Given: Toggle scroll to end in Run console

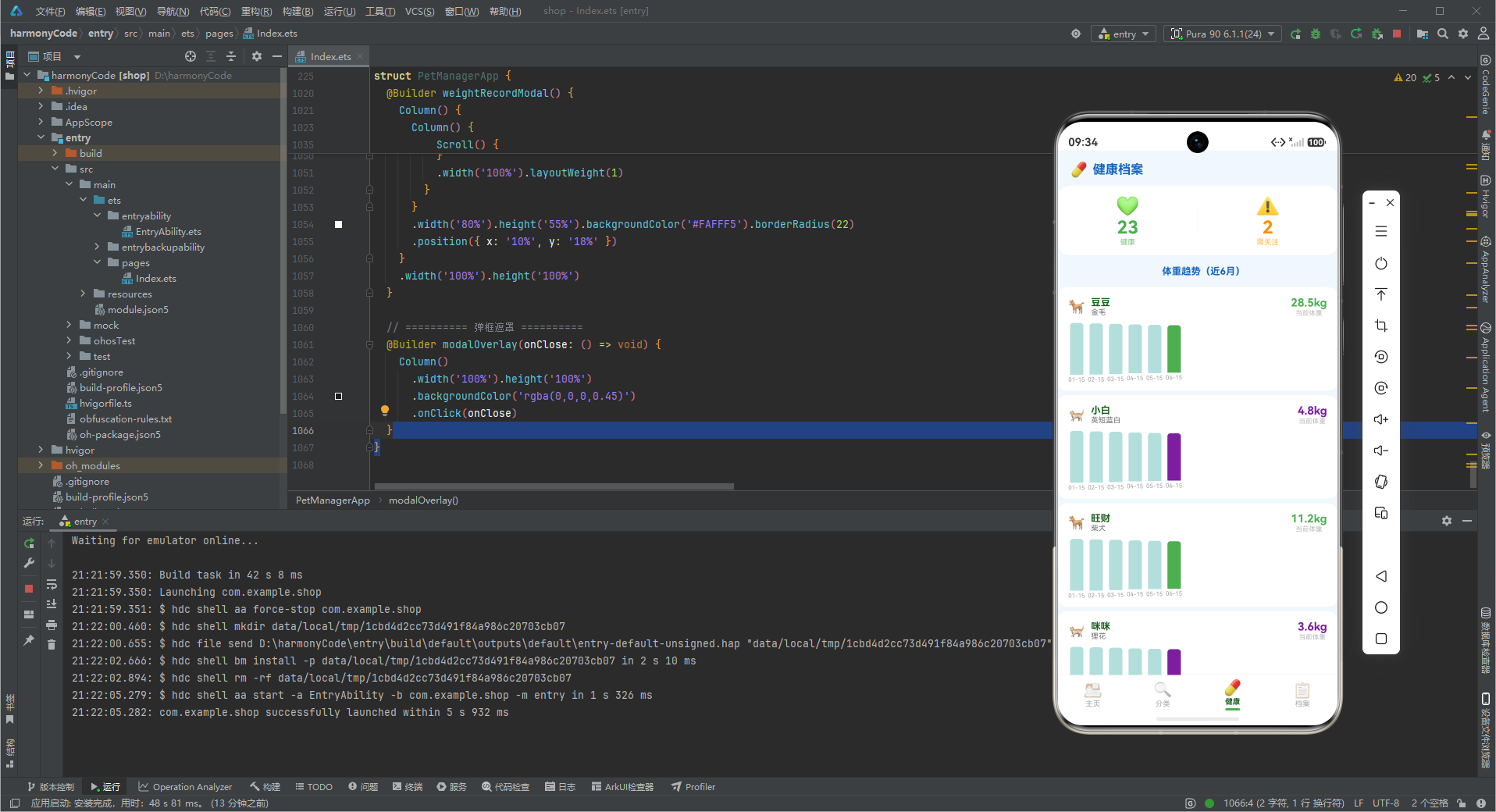Looking at the screenshot, I should (52, 604).
